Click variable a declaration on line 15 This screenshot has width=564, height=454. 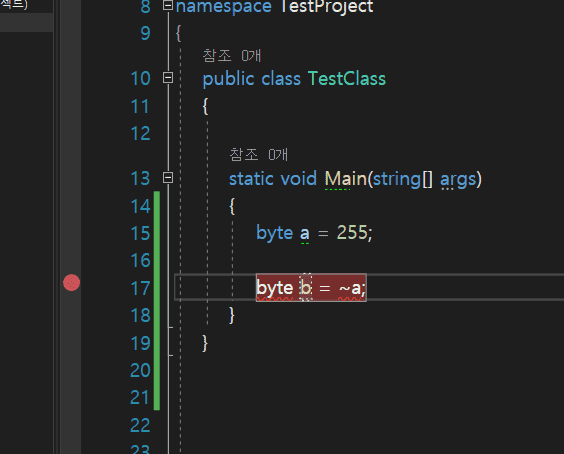tap(305, 233)
